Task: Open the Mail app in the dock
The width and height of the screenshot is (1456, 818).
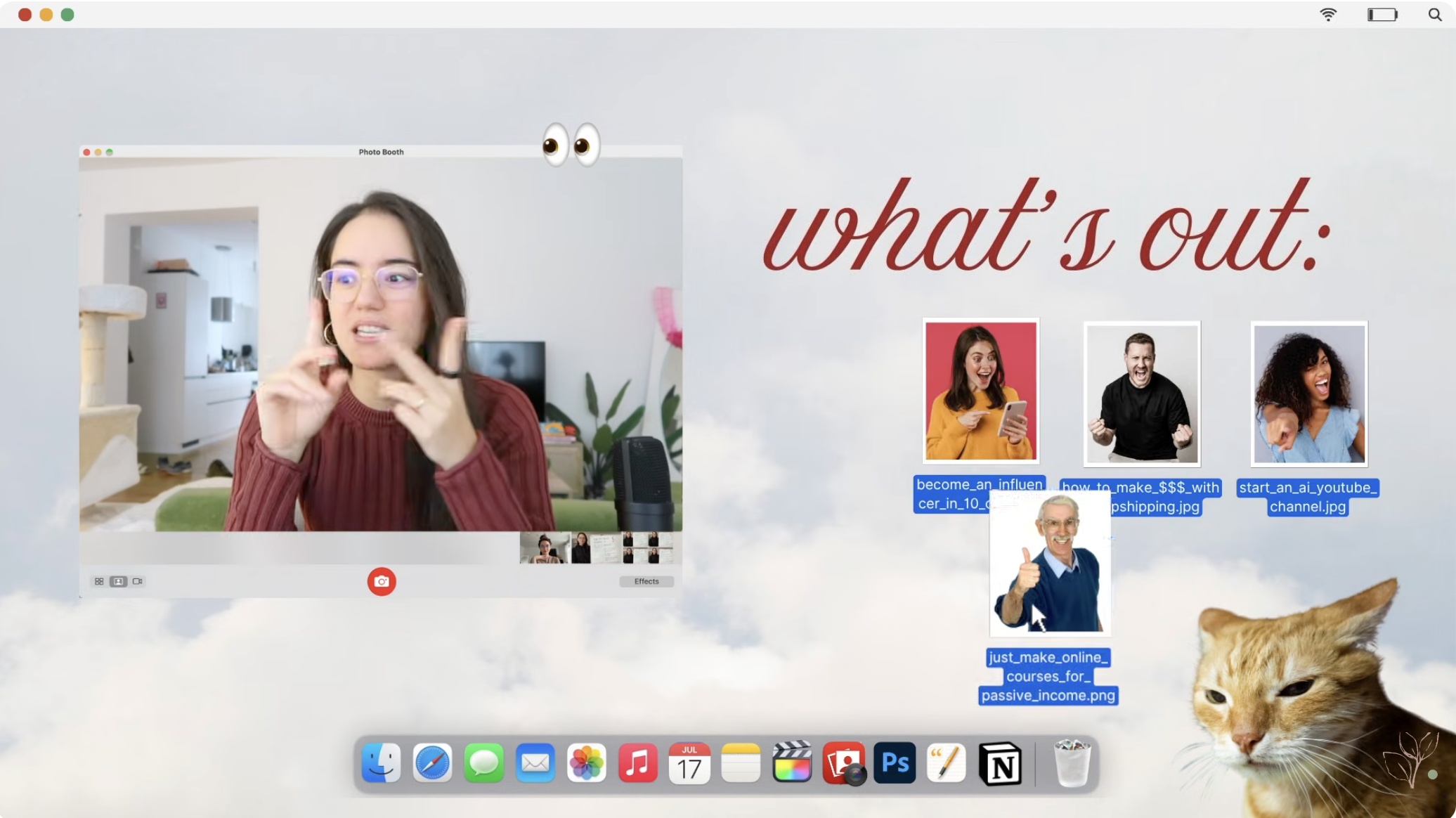Action: pos(535,762)
